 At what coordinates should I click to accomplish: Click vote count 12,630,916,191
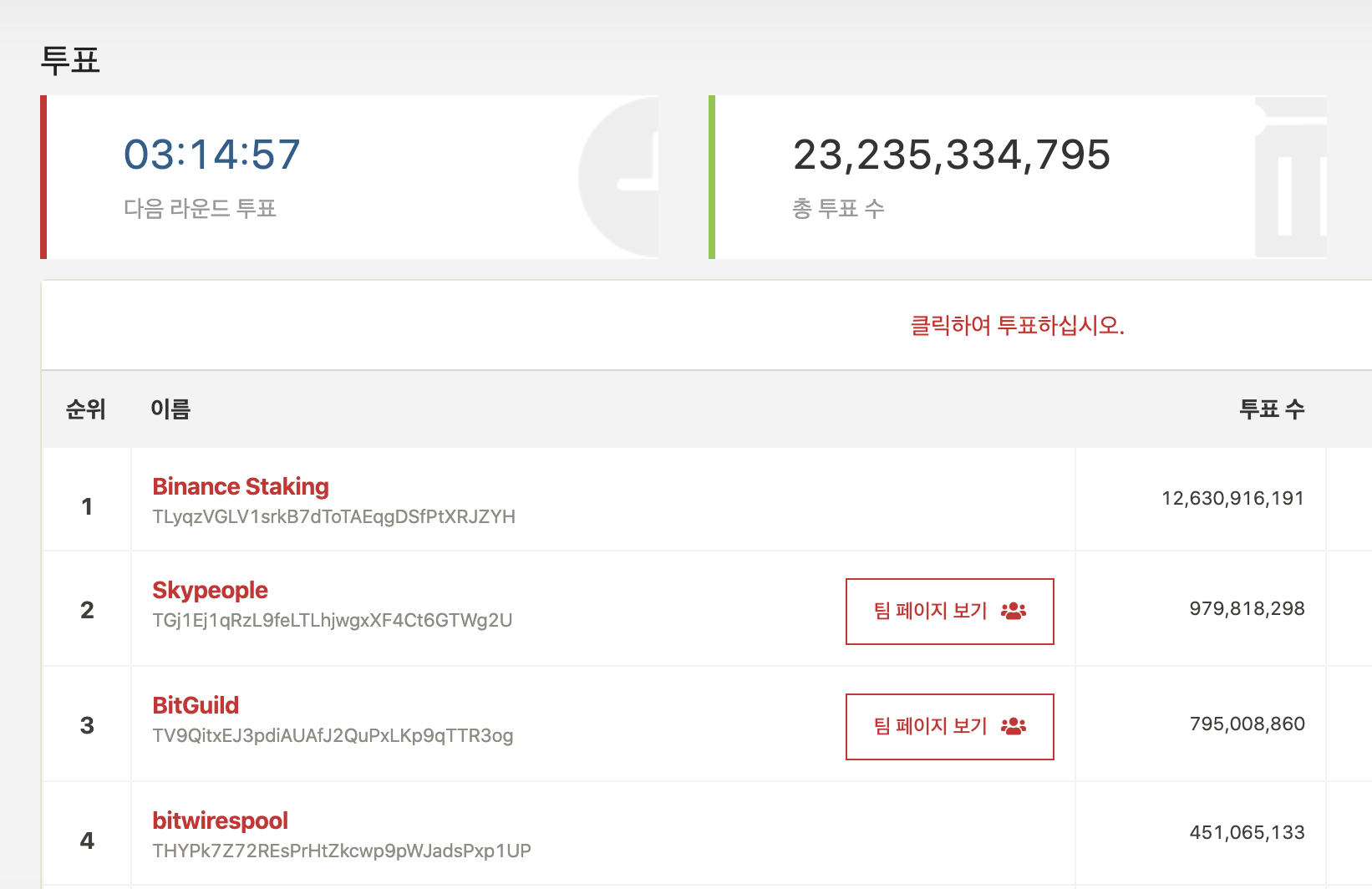click(1232, 499)
